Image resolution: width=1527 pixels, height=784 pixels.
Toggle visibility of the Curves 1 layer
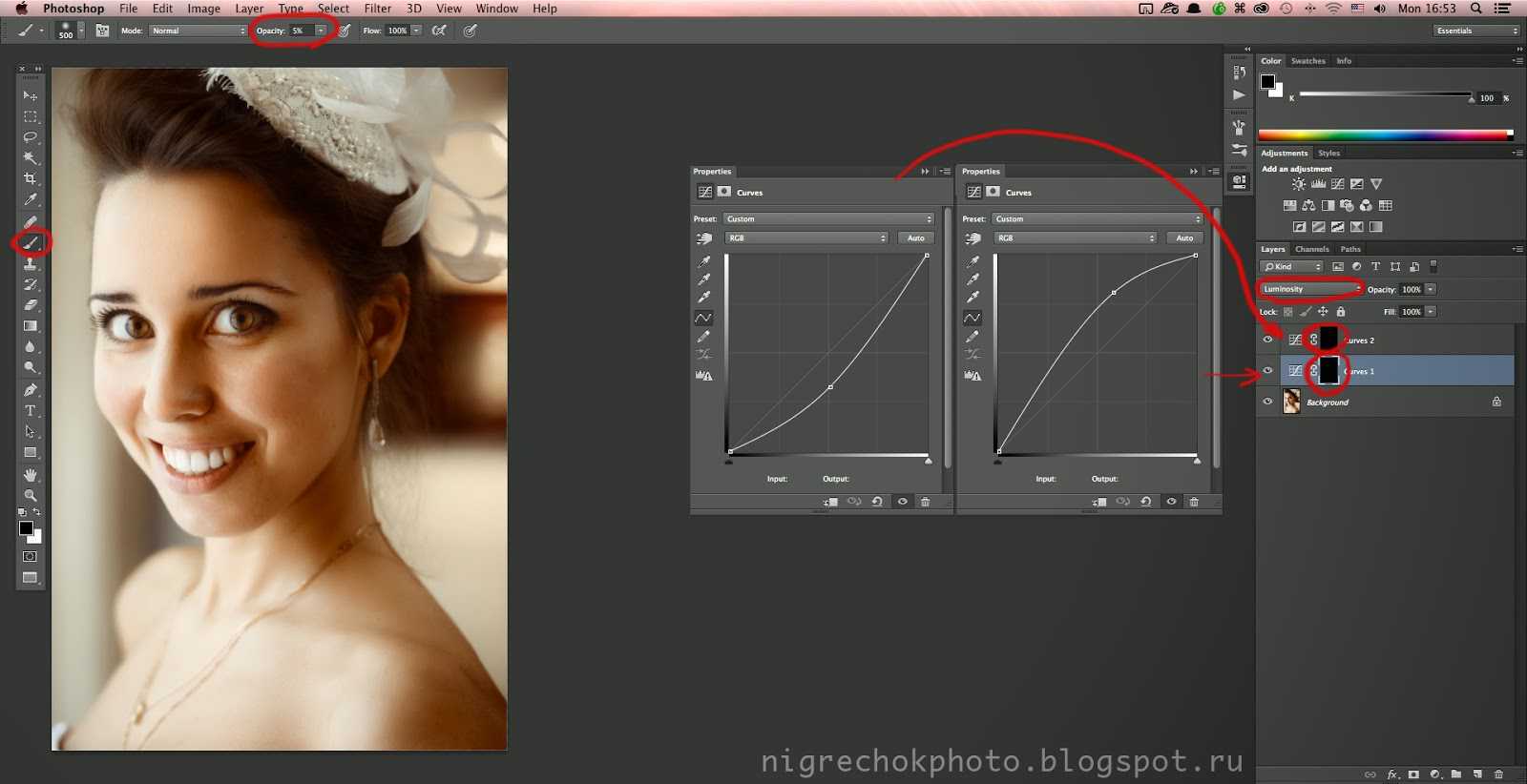pyautogui.click(x=1267, y=371)
